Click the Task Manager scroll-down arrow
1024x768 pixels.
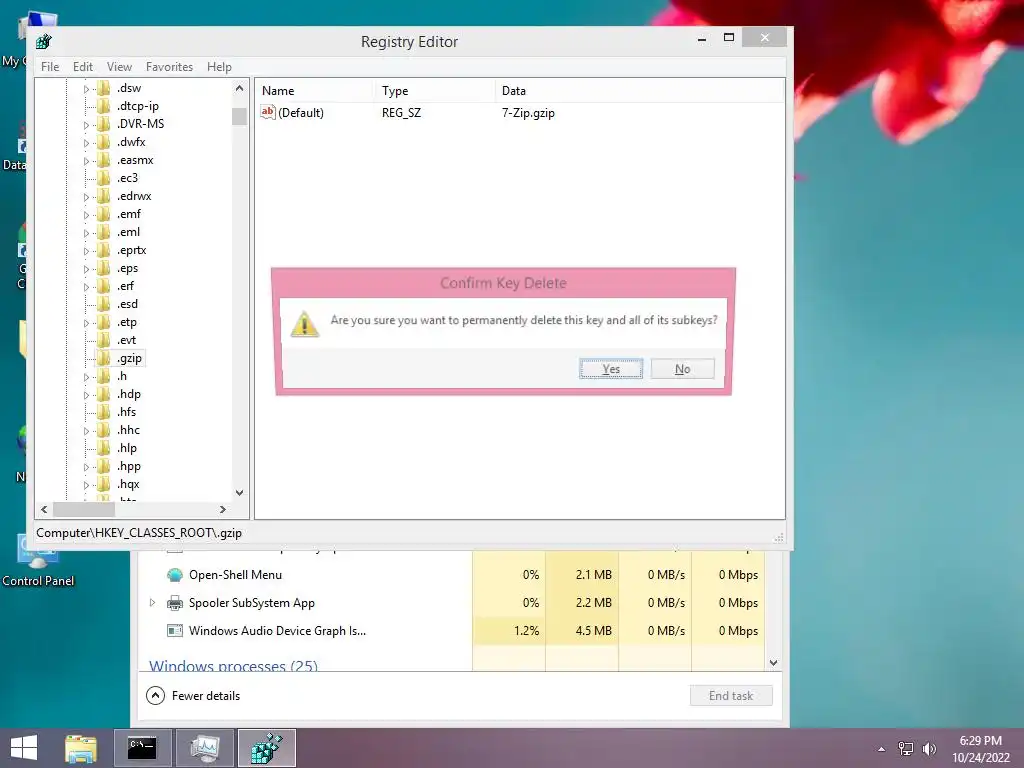coord(774,662)
